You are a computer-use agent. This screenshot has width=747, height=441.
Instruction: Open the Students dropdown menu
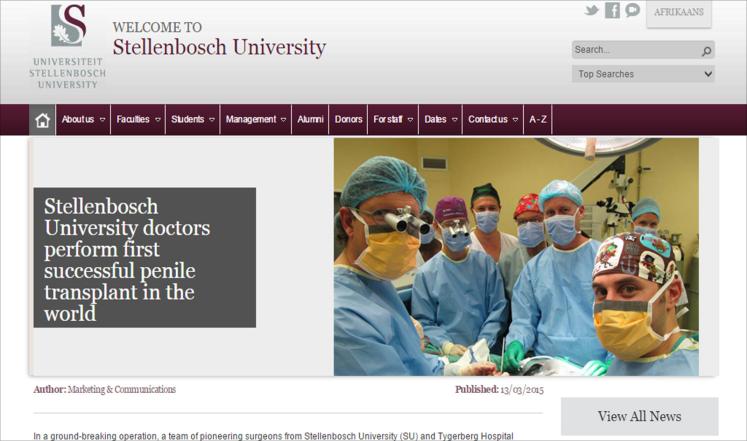click(192, 120)
